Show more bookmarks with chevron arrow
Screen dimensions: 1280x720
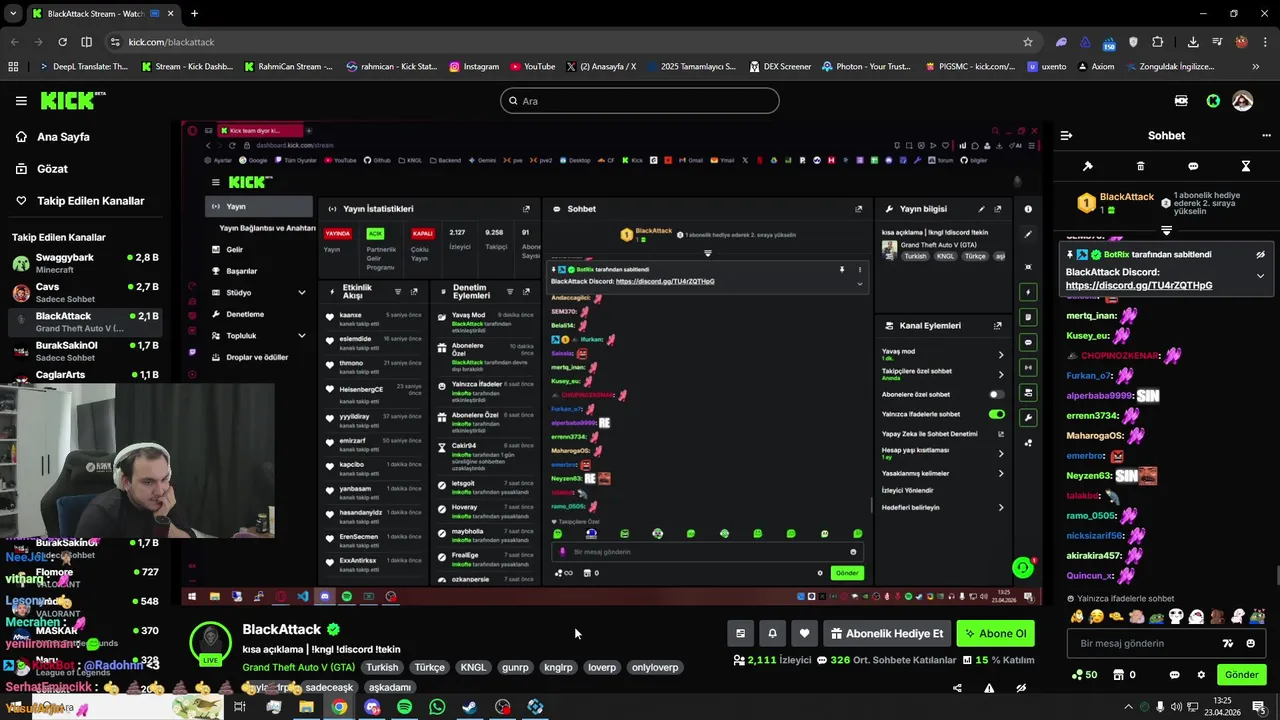(x=1256, y=67)
